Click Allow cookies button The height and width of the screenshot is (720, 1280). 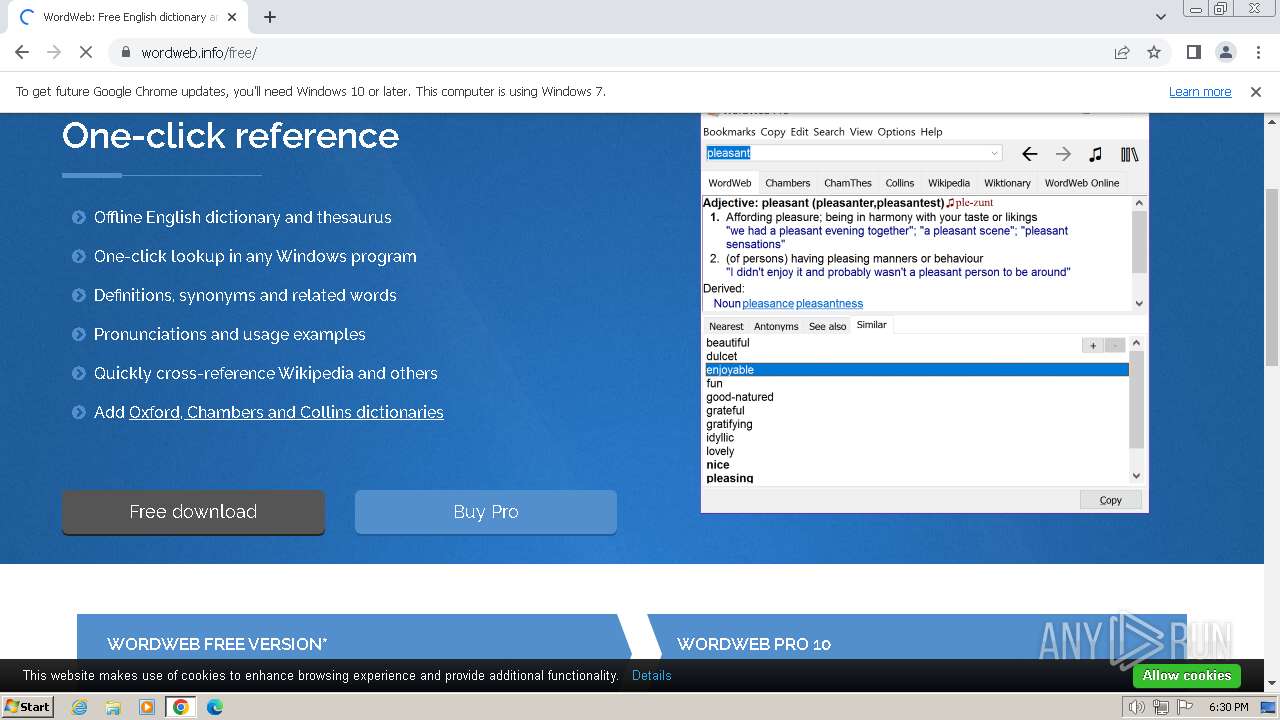pos(1186,675)
